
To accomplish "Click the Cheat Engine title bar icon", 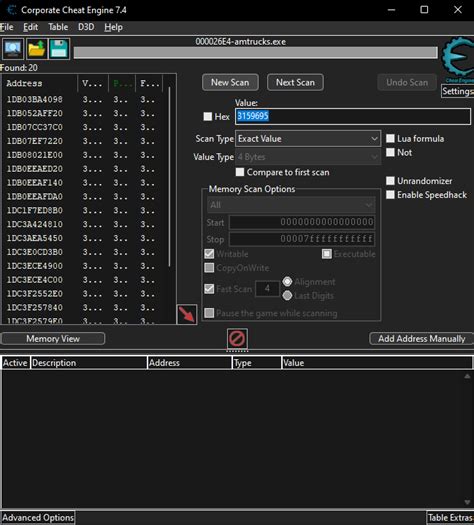I will click(11, 10).
